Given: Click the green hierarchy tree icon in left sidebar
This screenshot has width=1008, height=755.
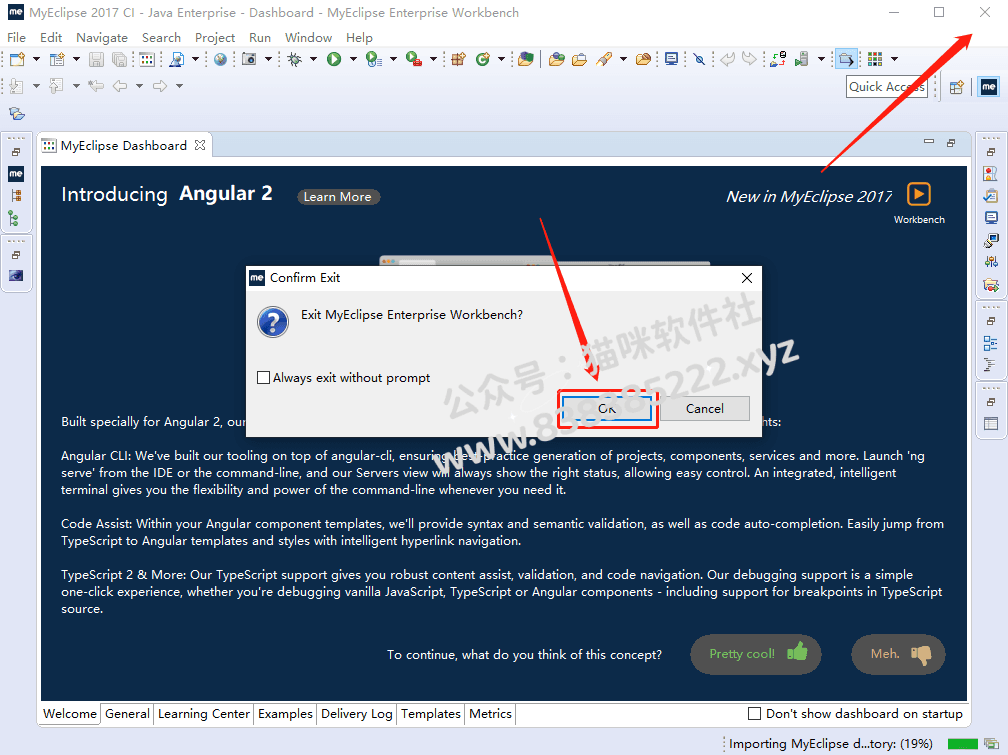Looking at the screenshot, I should [x=14, y=219].
